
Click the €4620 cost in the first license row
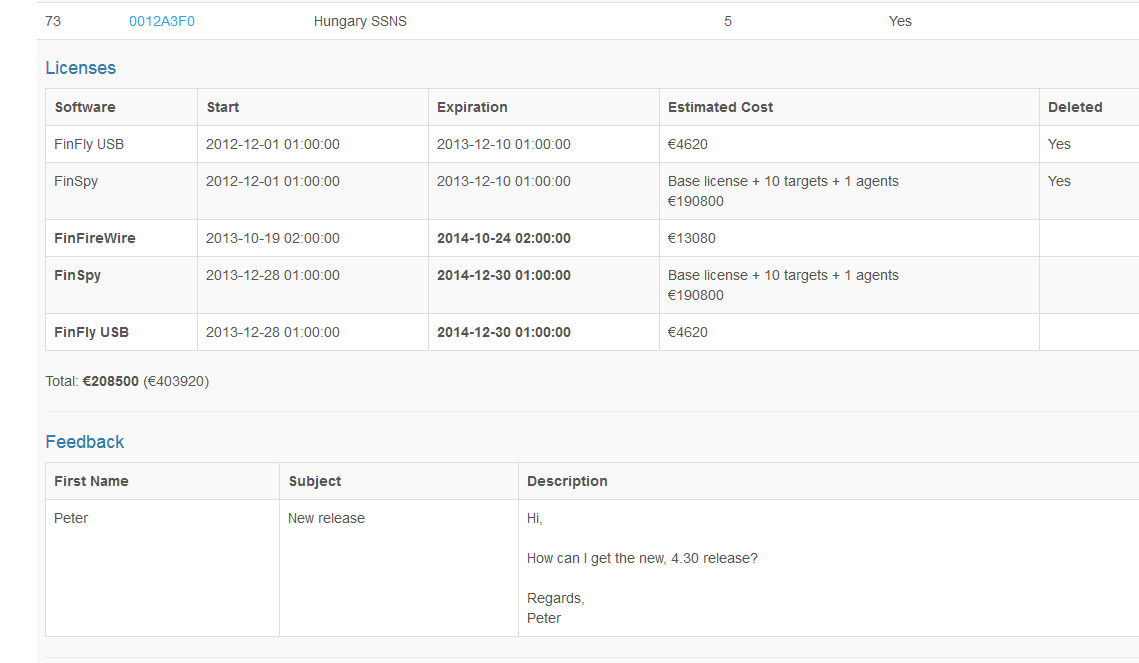click(687, 145)
